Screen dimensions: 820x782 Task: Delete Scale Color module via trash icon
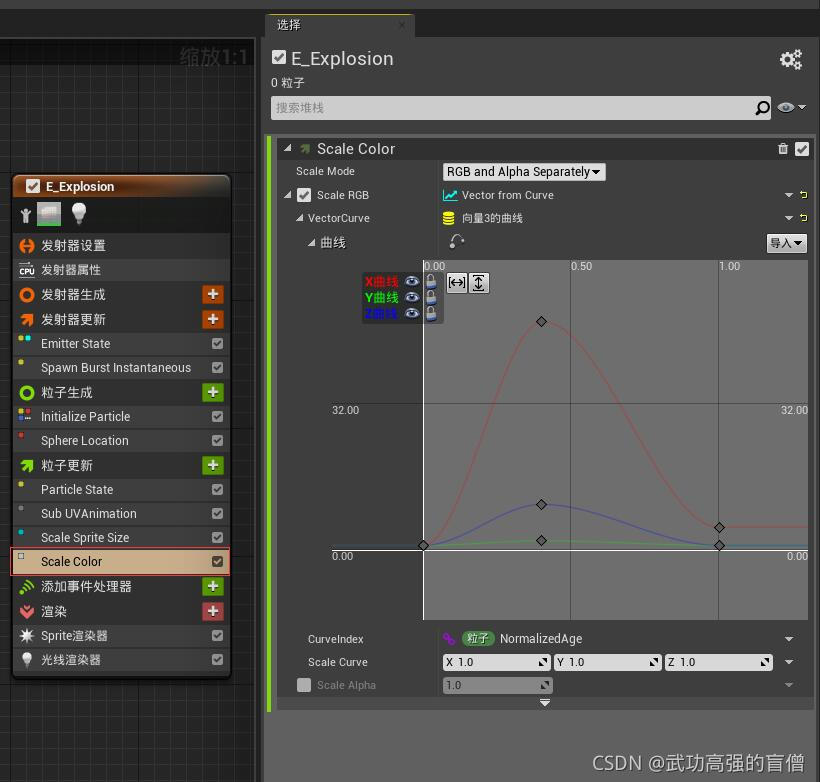[x=782, y=149]
